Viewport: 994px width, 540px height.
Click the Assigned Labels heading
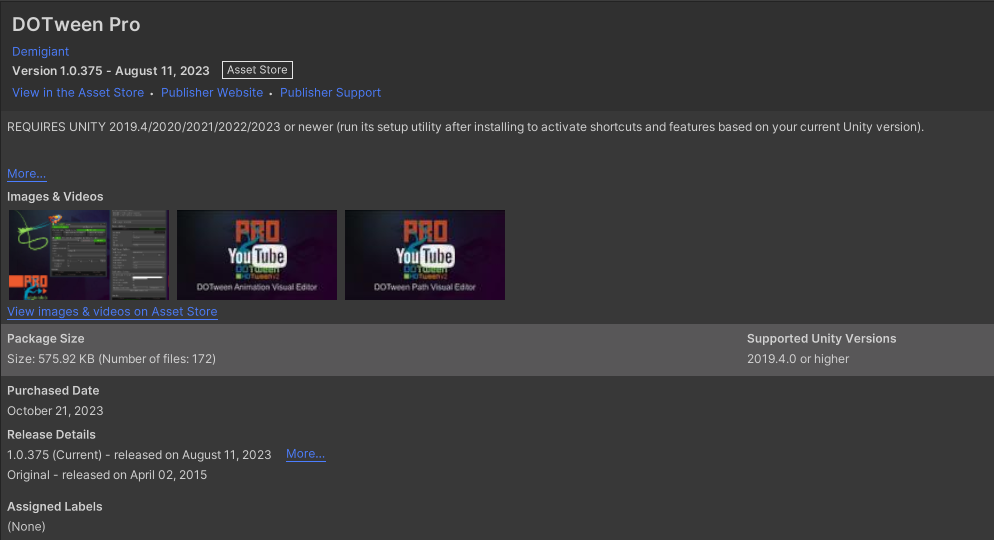coord(55,506)
